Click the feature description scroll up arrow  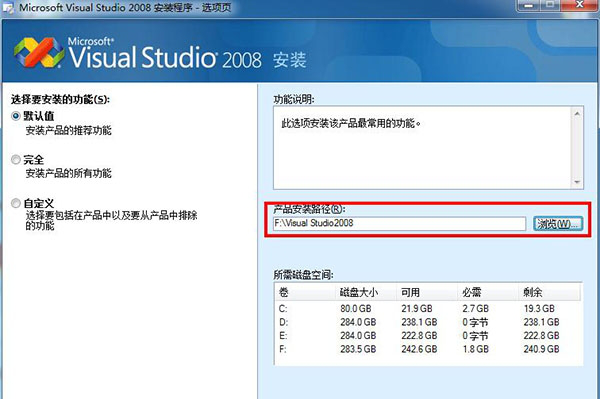pos(577,114)
